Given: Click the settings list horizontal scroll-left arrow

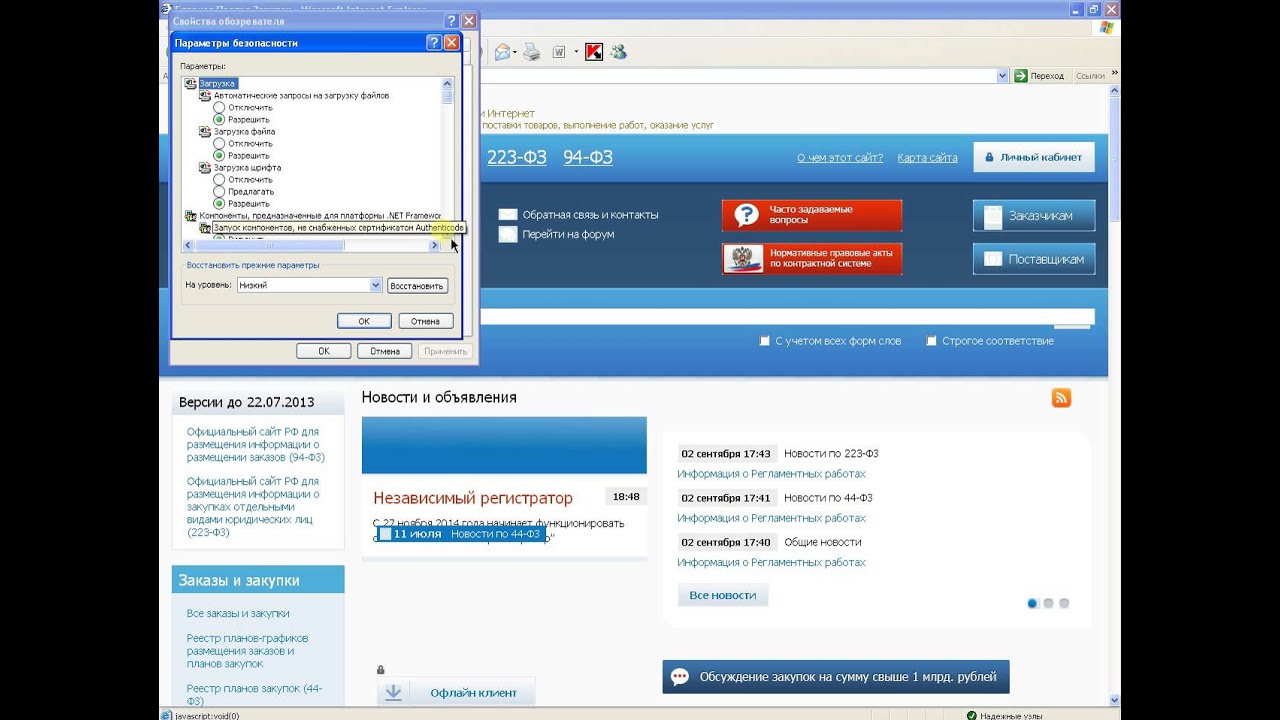Looking at the screenshot, I should [188, 246].
